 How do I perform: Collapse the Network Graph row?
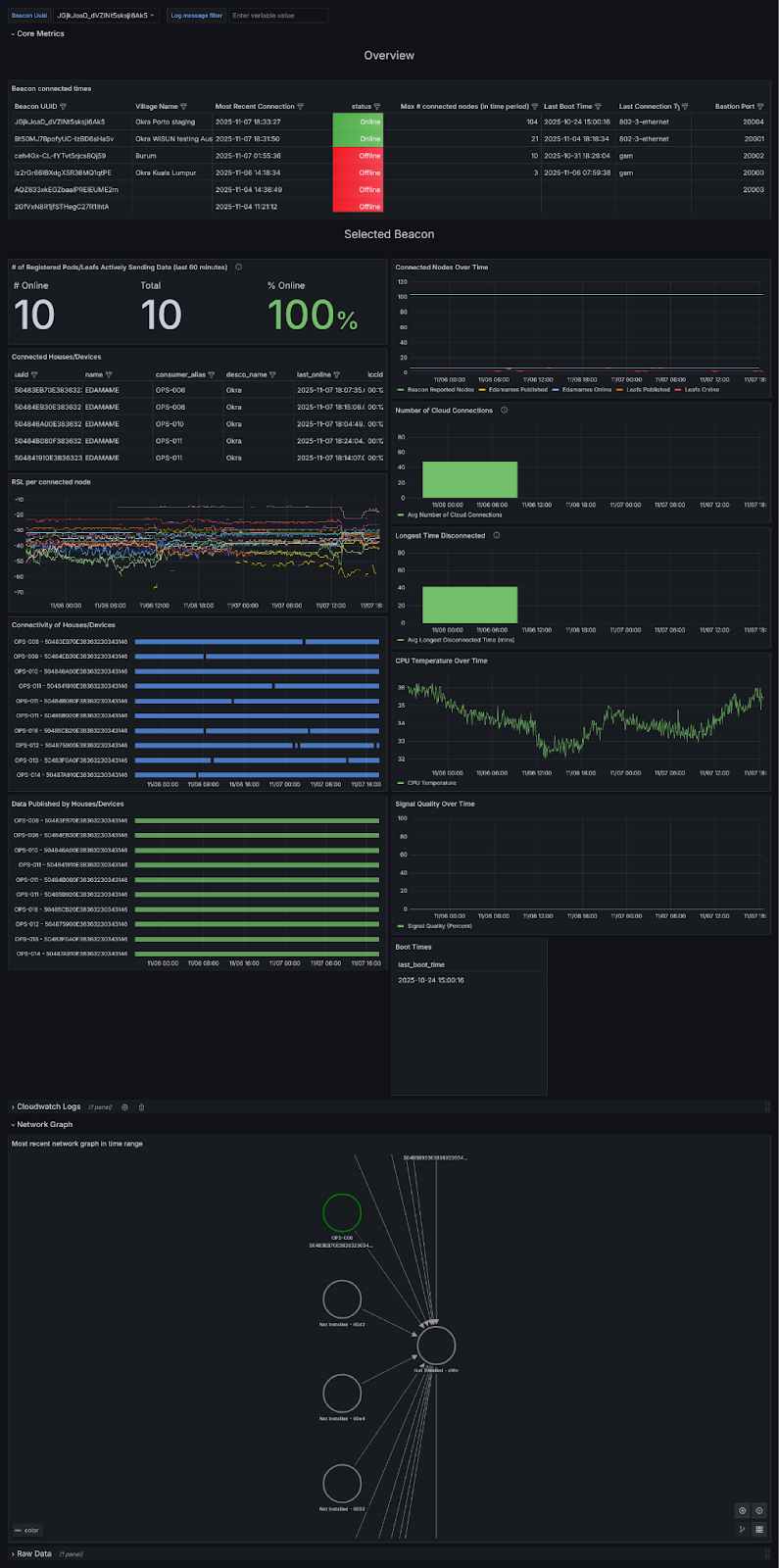[44, 1125]
